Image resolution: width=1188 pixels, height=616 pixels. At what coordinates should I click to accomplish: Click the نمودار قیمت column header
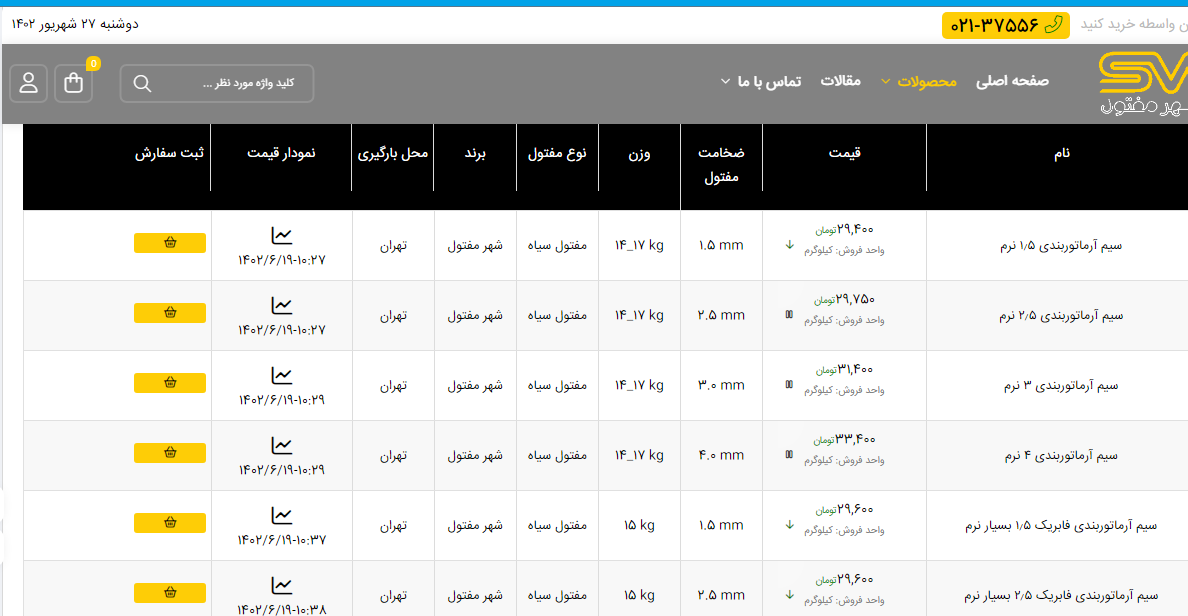(281, 153)
